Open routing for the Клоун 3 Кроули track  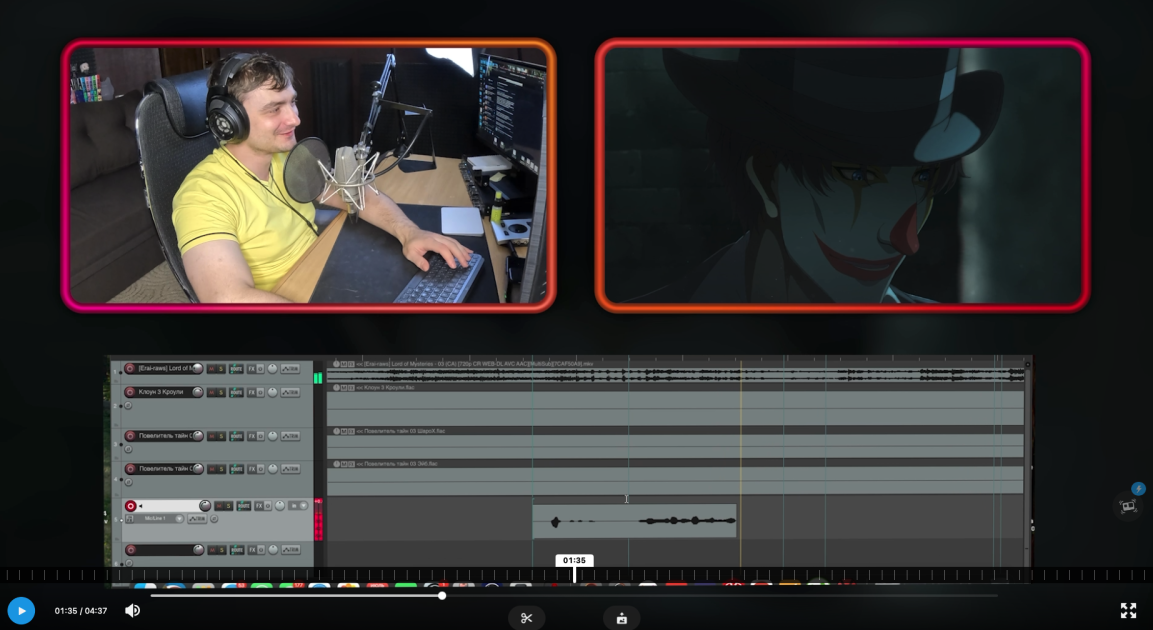tap(236, 393)
